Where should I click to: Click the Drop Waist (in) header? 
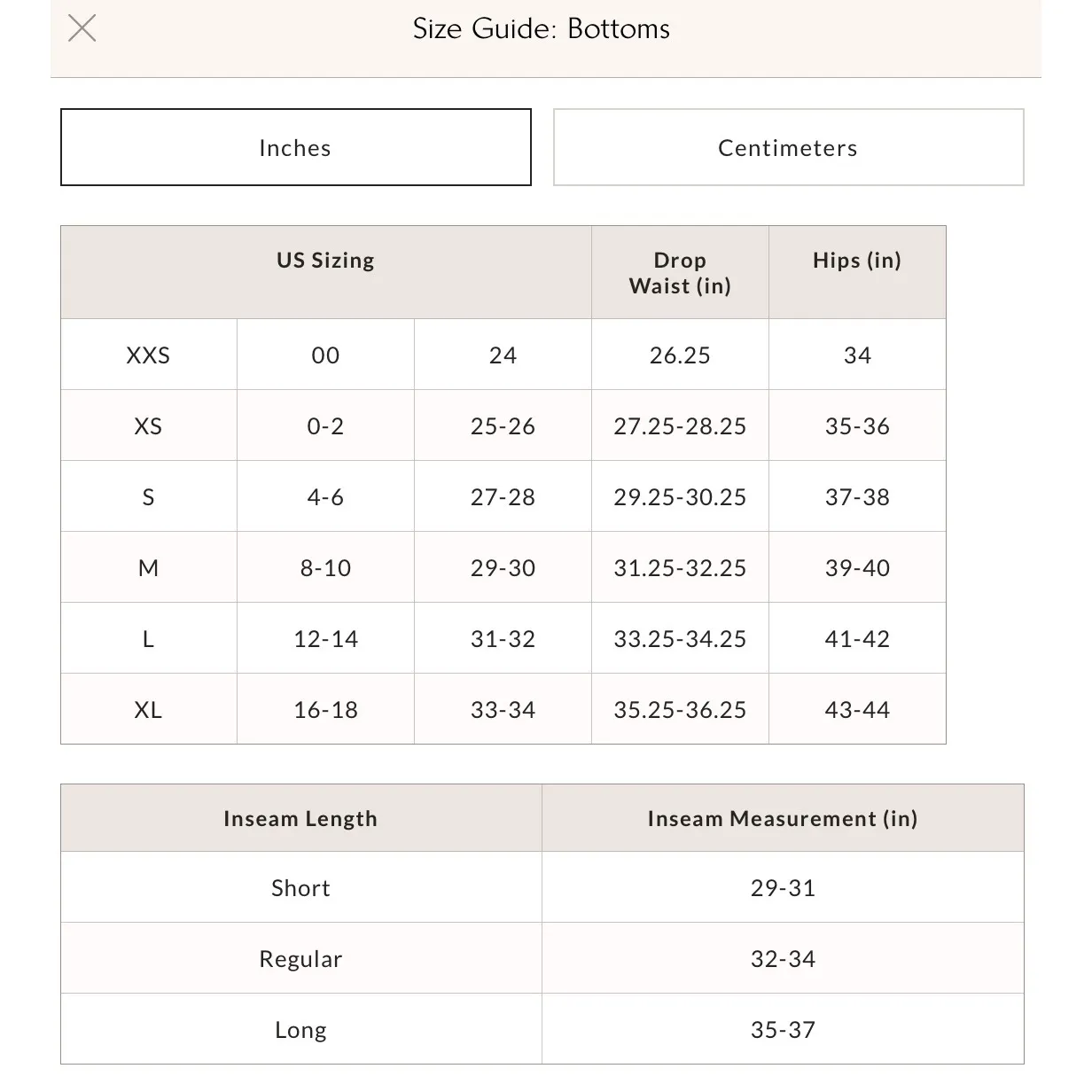(x=680, y=273)
